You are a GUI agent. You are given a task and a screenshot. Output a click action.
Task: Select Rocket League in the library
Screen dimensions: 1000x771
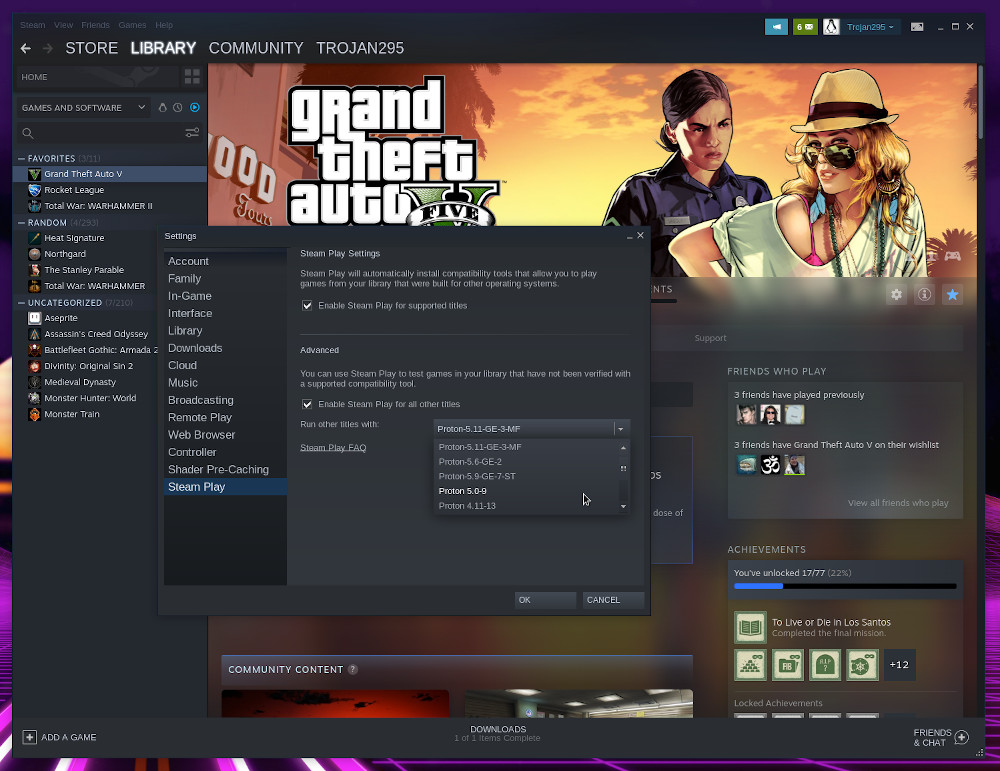pos(110,190)
